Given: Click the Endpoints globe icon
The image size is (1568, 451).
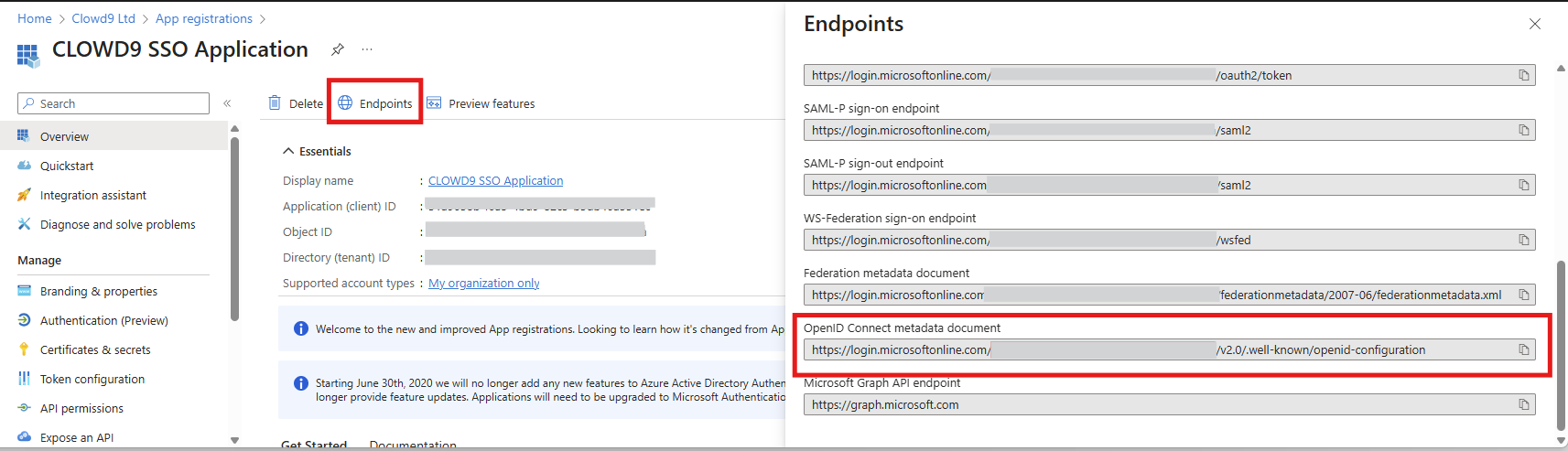Looking at the screenshot, I should 345,103.
